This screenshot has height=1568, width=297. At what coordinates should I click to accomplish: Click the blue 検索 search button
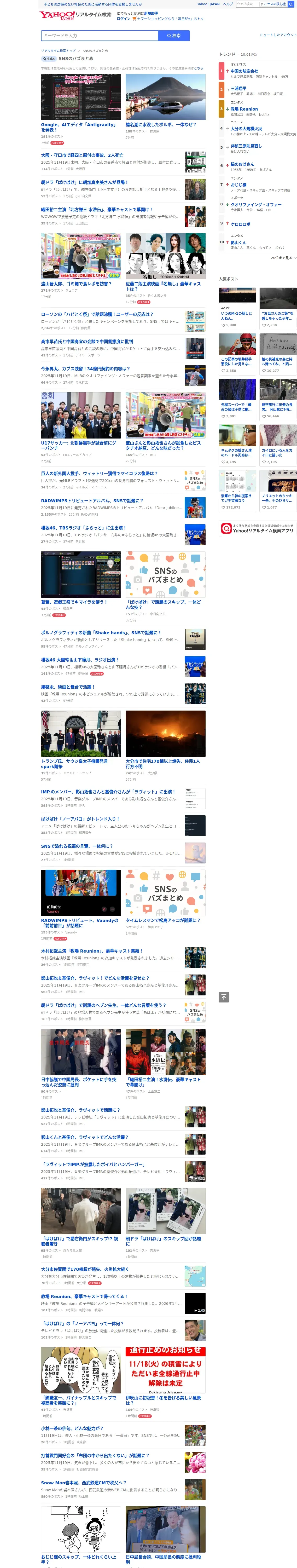[174, 35]
